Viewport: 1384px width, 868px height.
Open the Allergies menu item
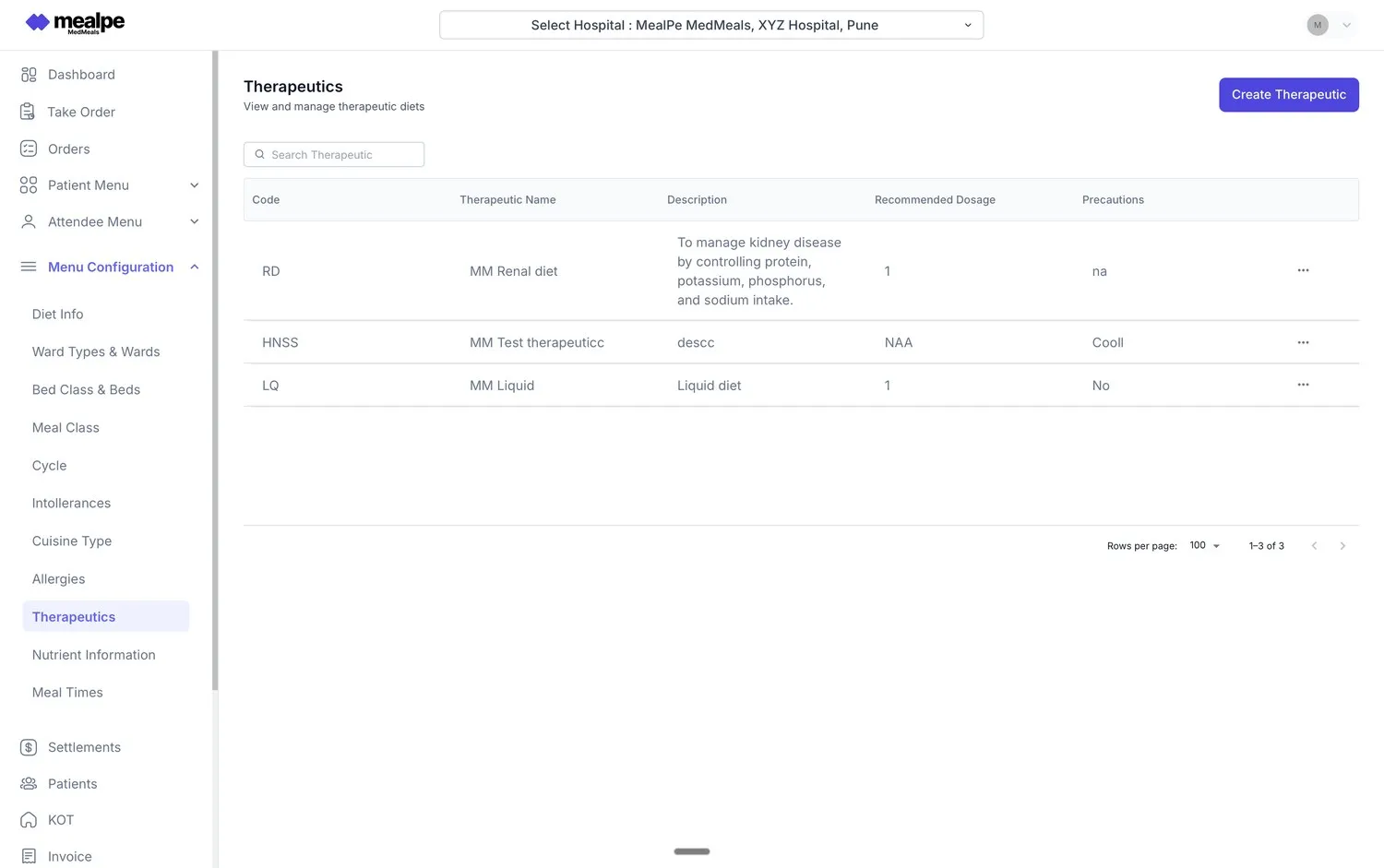coord(59,579)
